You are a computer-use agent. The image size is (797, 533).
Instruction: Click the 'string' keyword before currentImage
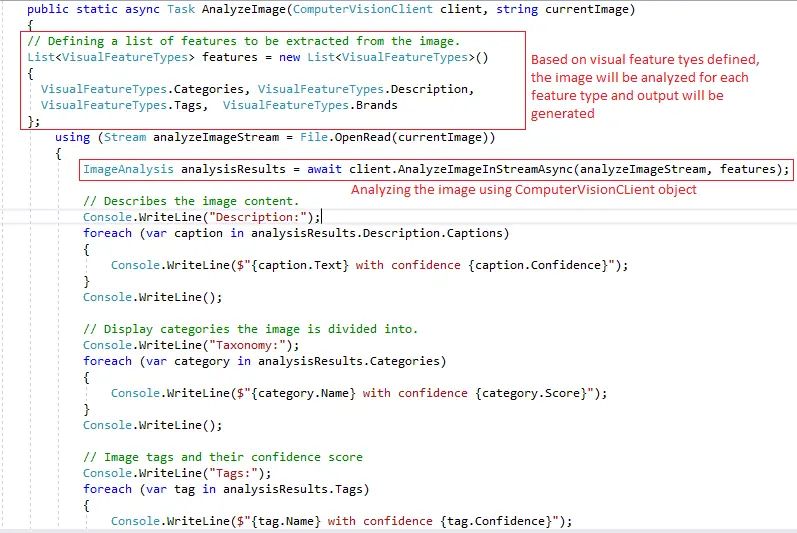(x=517, y=9)
